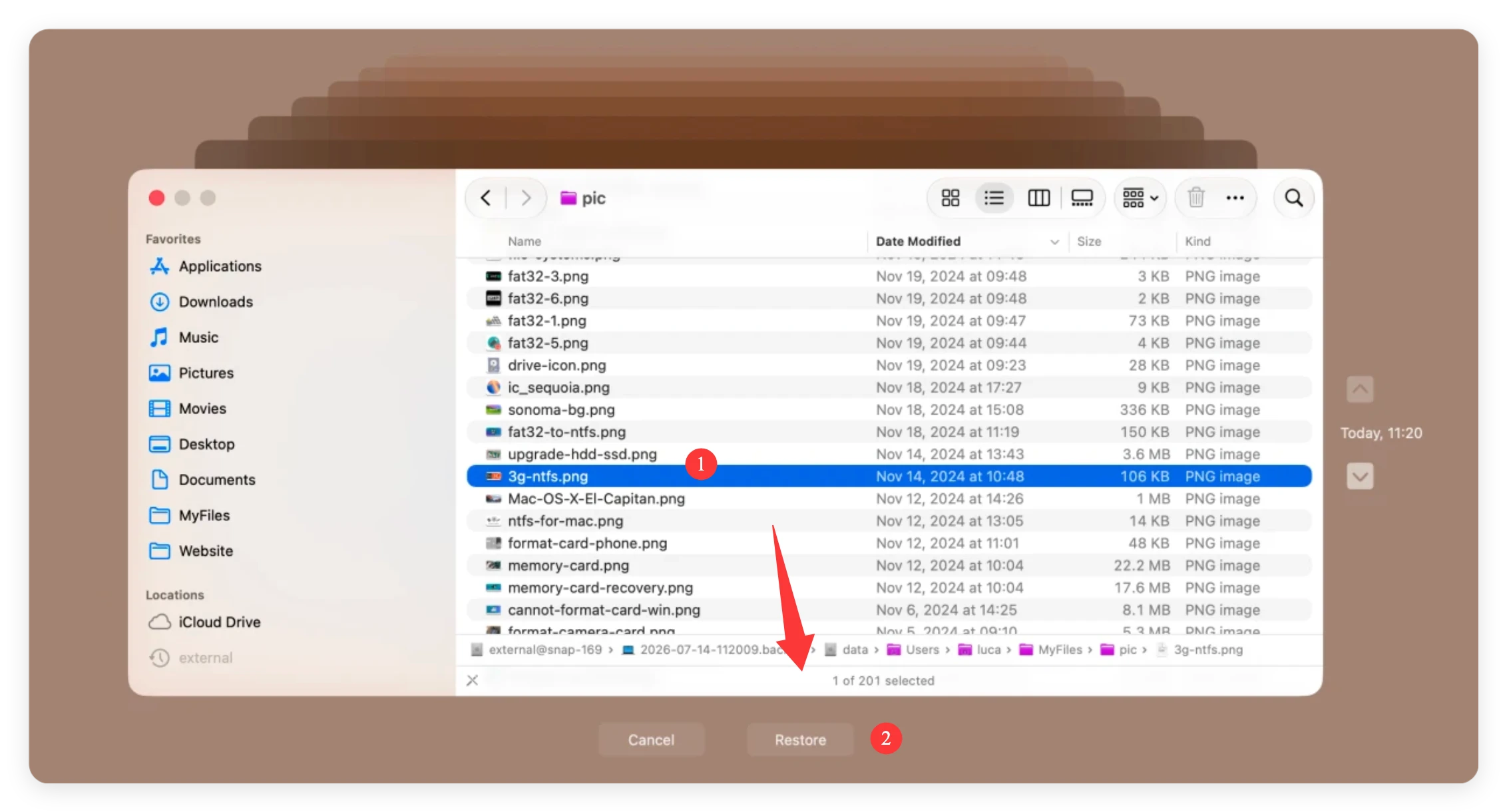
Task: Open Pictures in the sidebar
Action: [x=192, y=373]
